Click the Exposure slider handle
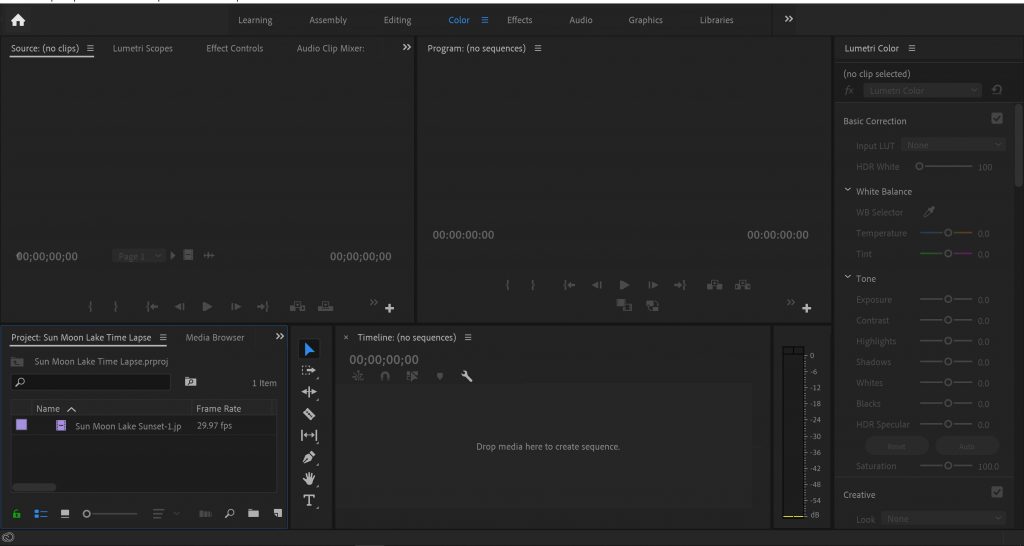This screenshot has height=546, width=1024. click(948, 299)
